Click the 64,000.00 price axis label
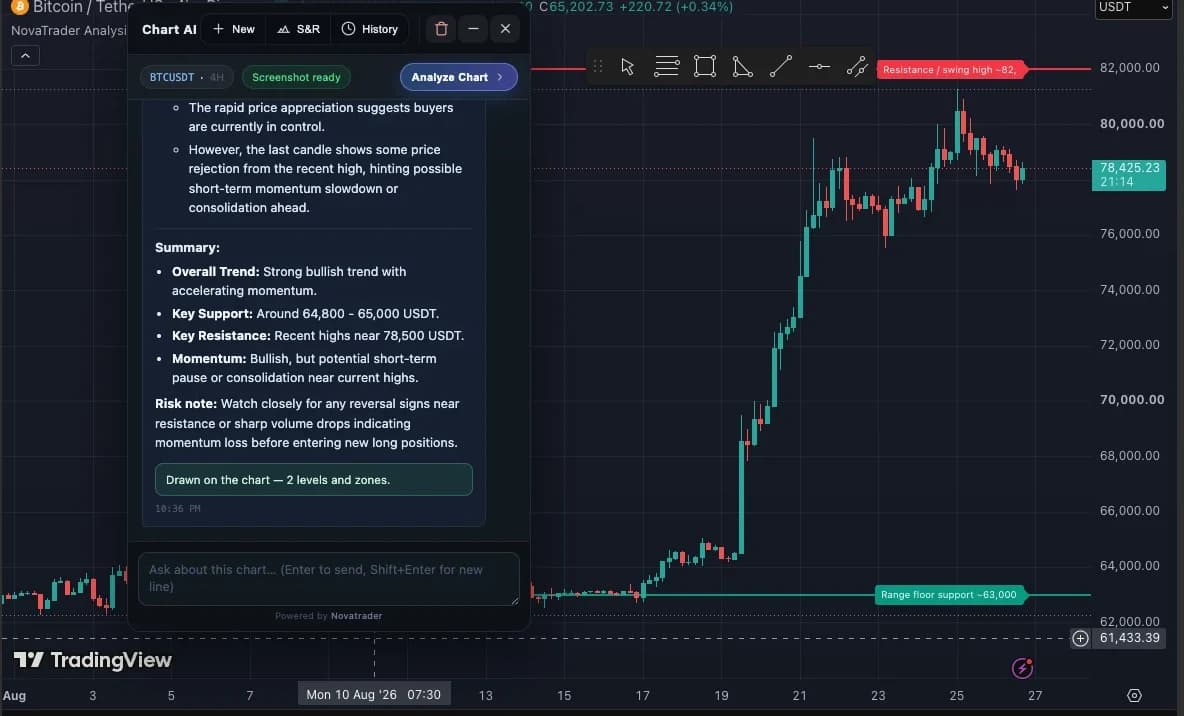The width and height of the screenshot is (1184, 716). [1129, 566]
